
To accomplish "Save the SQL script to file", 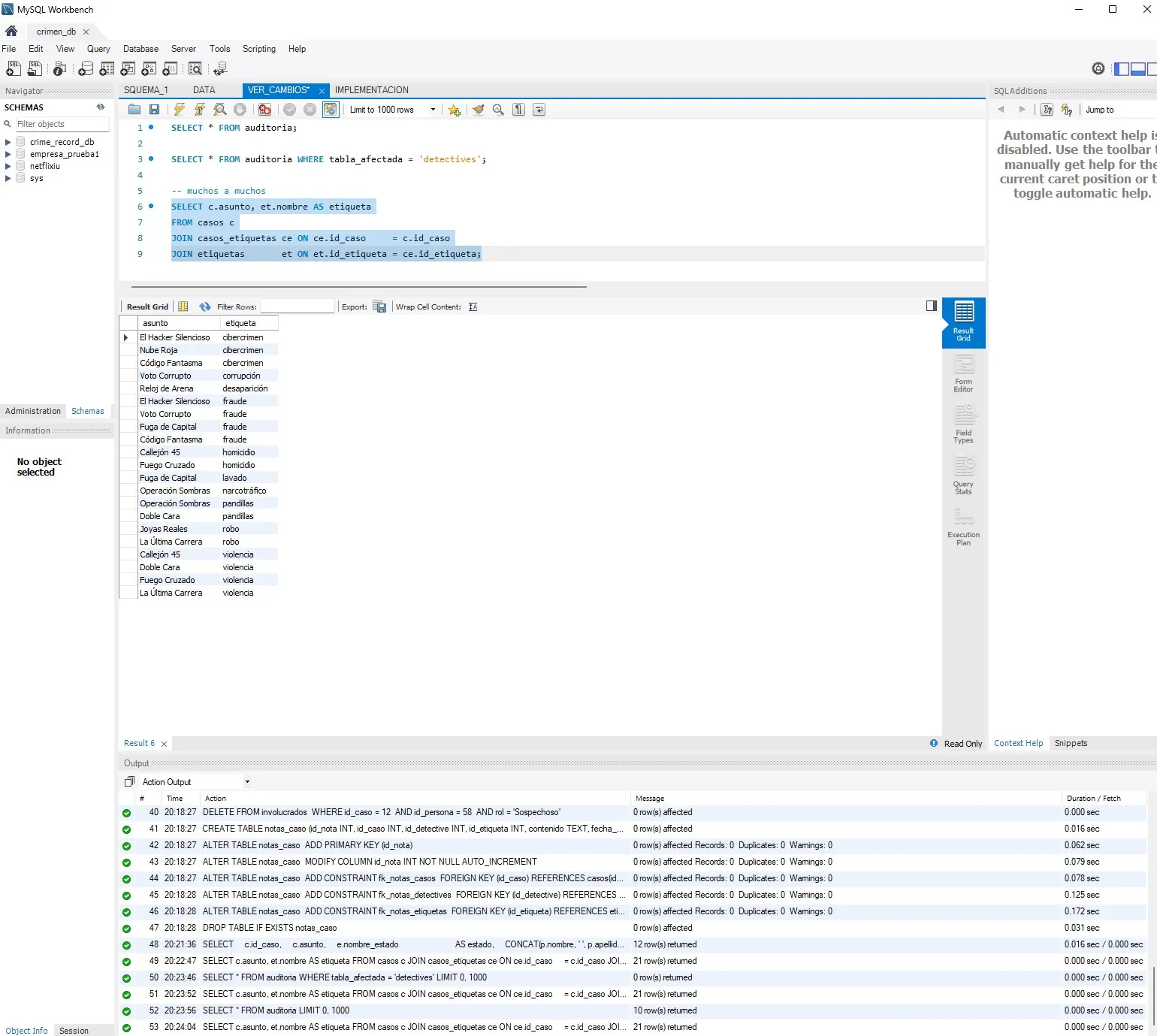I will [154, 110].
